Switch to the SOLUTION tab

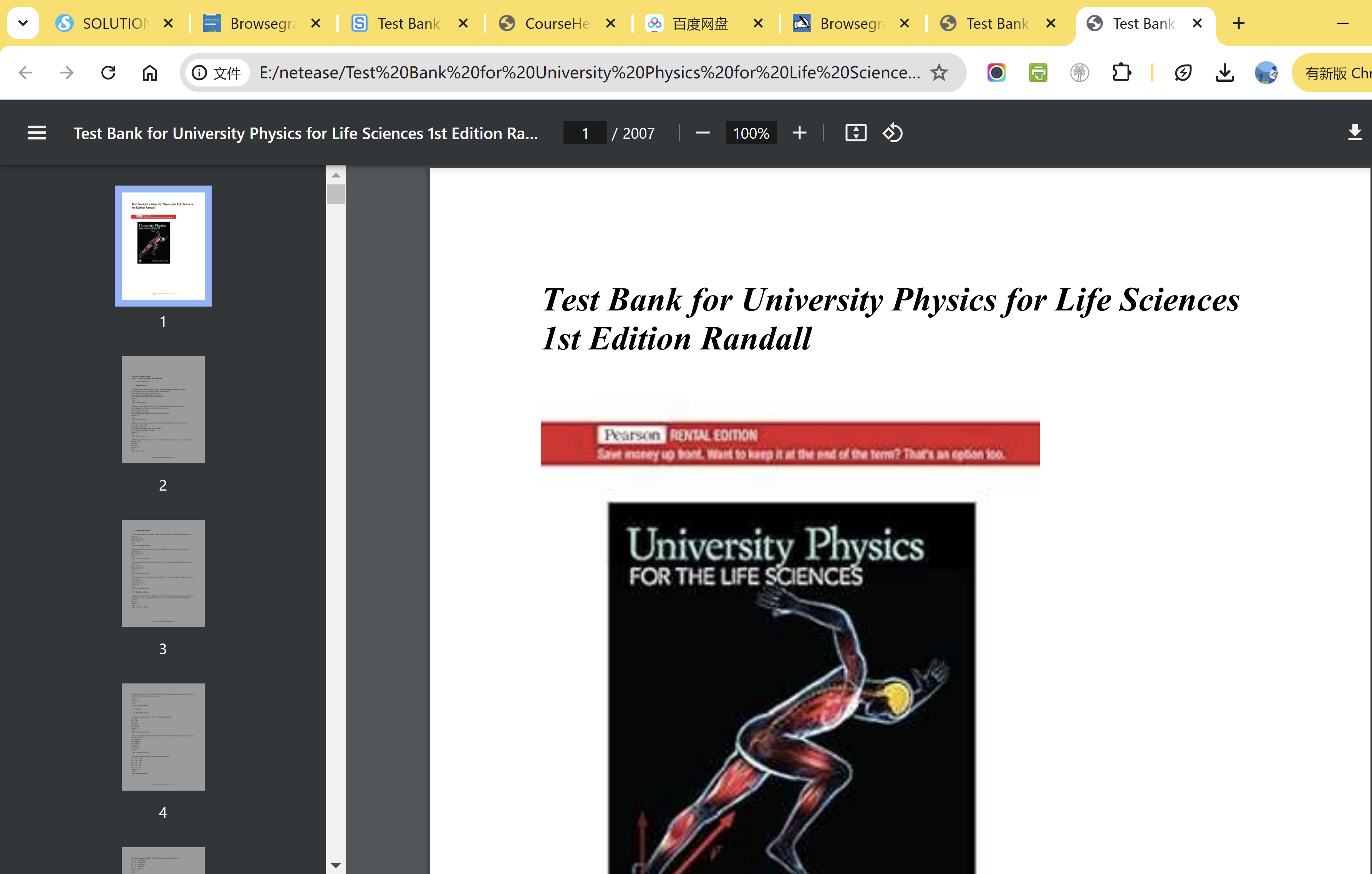point(103,23)
